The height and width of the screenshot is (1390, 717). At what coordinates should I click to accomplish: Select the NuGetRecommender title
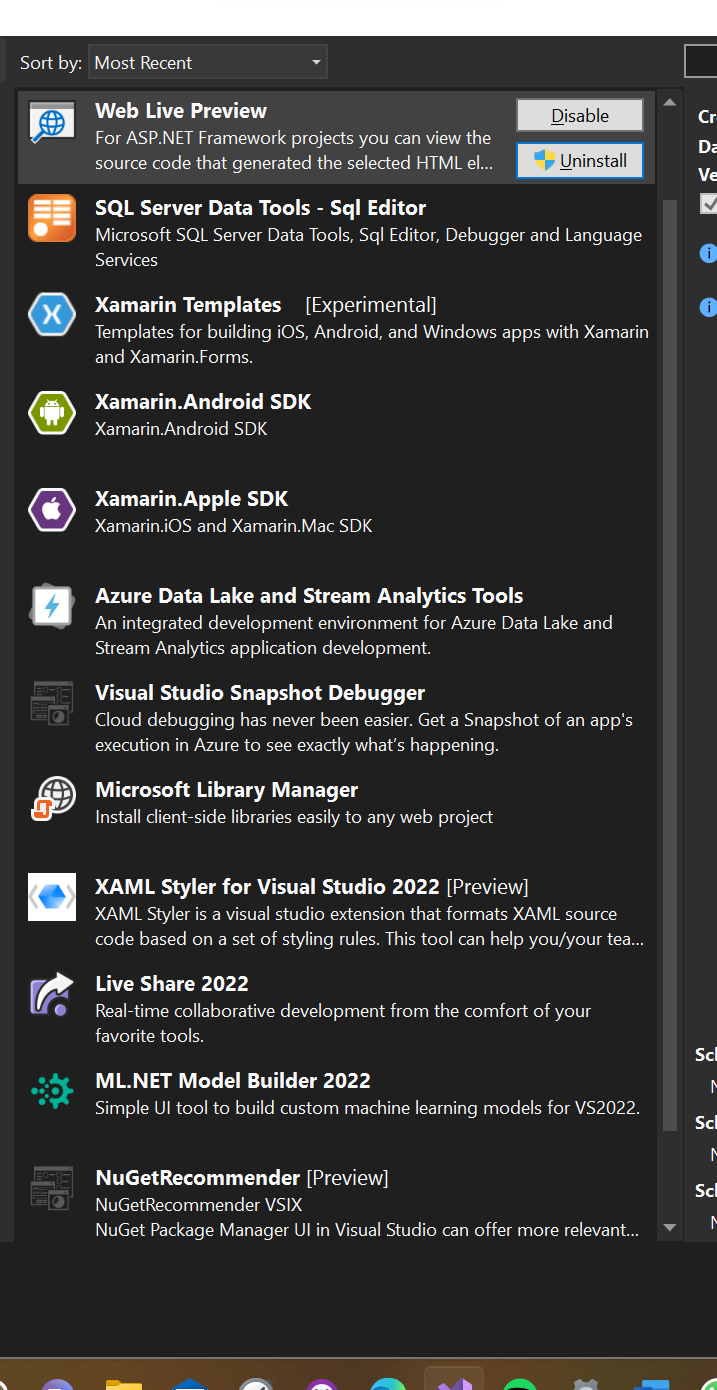coord(198,1178)
